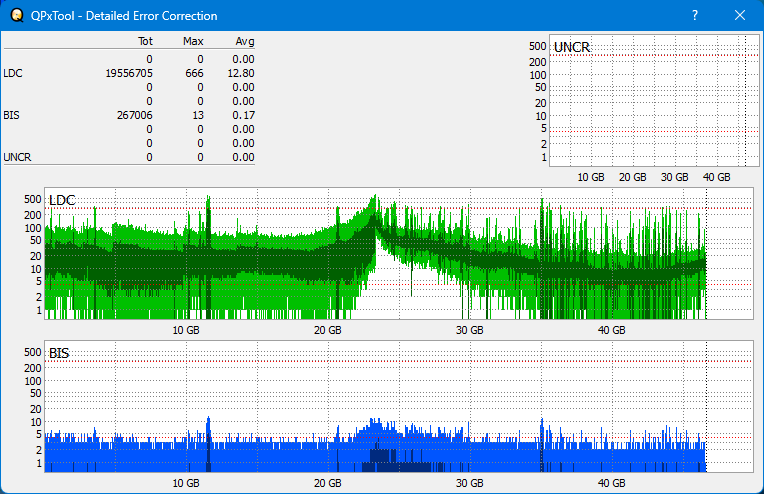764x494 pixels.
Task: Click the 40 GB label under BIS graph
Action: click(611, 483)
